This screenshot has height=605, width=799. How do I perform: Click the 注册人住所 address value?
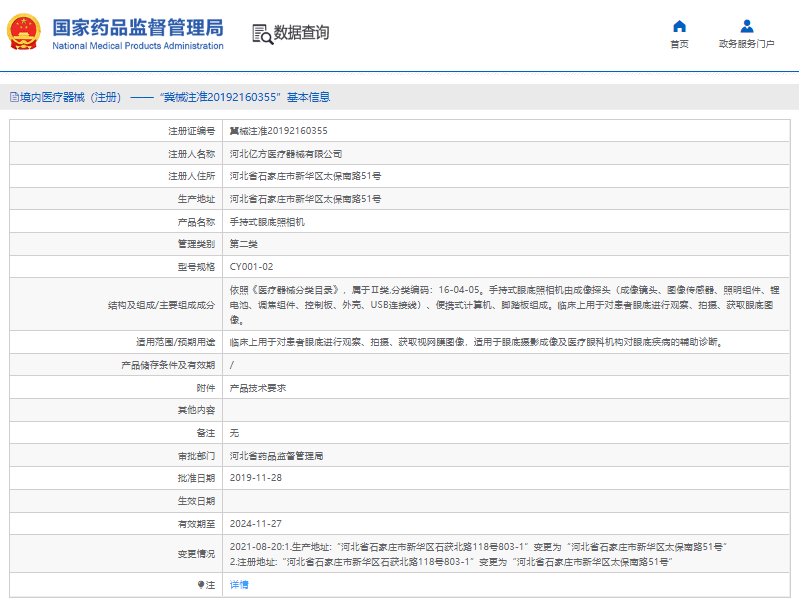coord(305,176)
